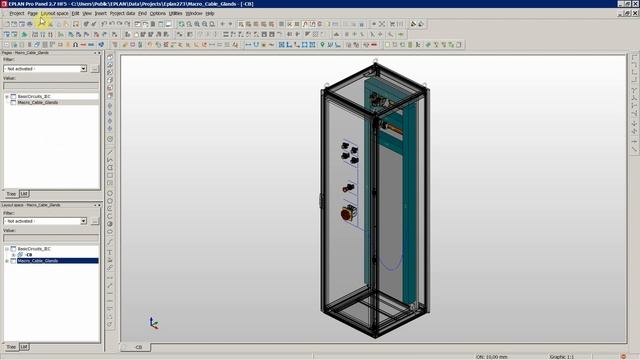640x360 pixels.
Task: Click the Graphic 1:1 status bar entry
Action: 562,357
